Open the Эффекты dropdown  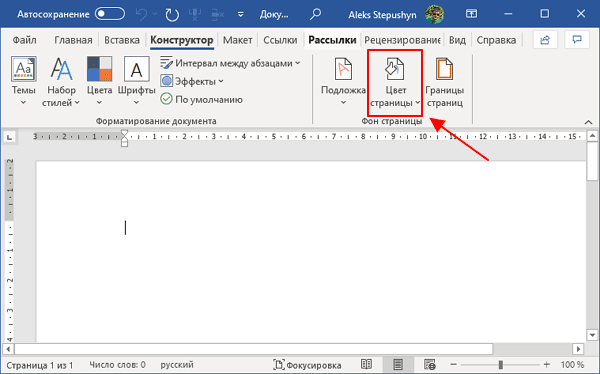(x=192, y=81)
